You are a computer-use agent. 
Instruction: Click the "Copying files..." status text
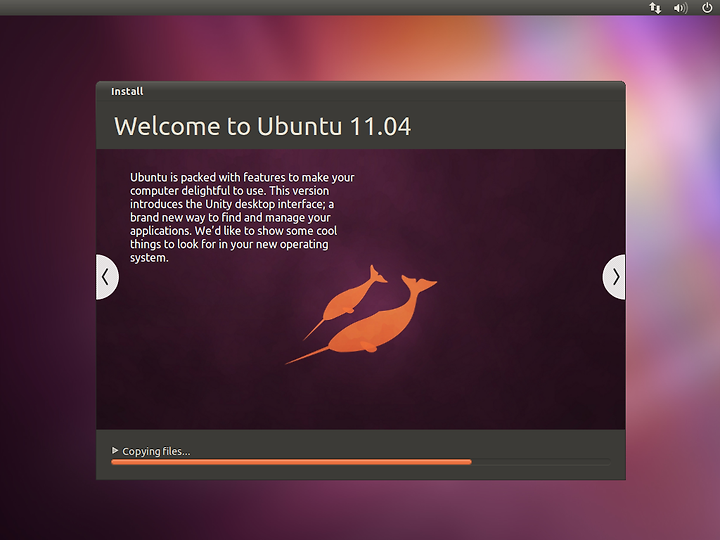coord(156,451)
